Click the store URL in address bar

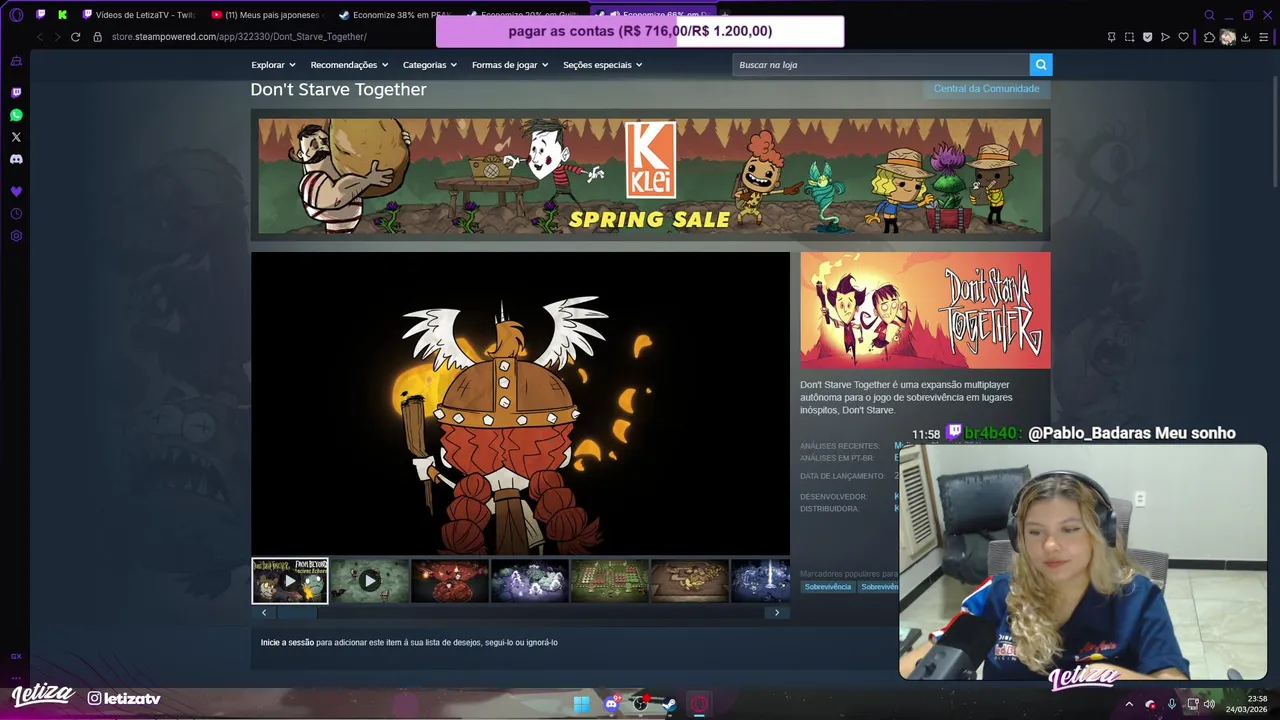point(239,37)
